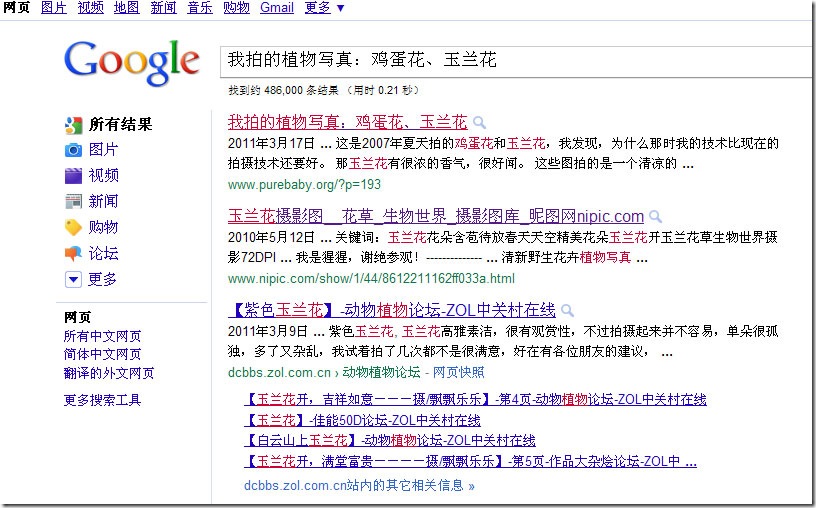
Task: Open 音乐 in the top navigation
Action: pyautogui.click(x=200, y=8)
